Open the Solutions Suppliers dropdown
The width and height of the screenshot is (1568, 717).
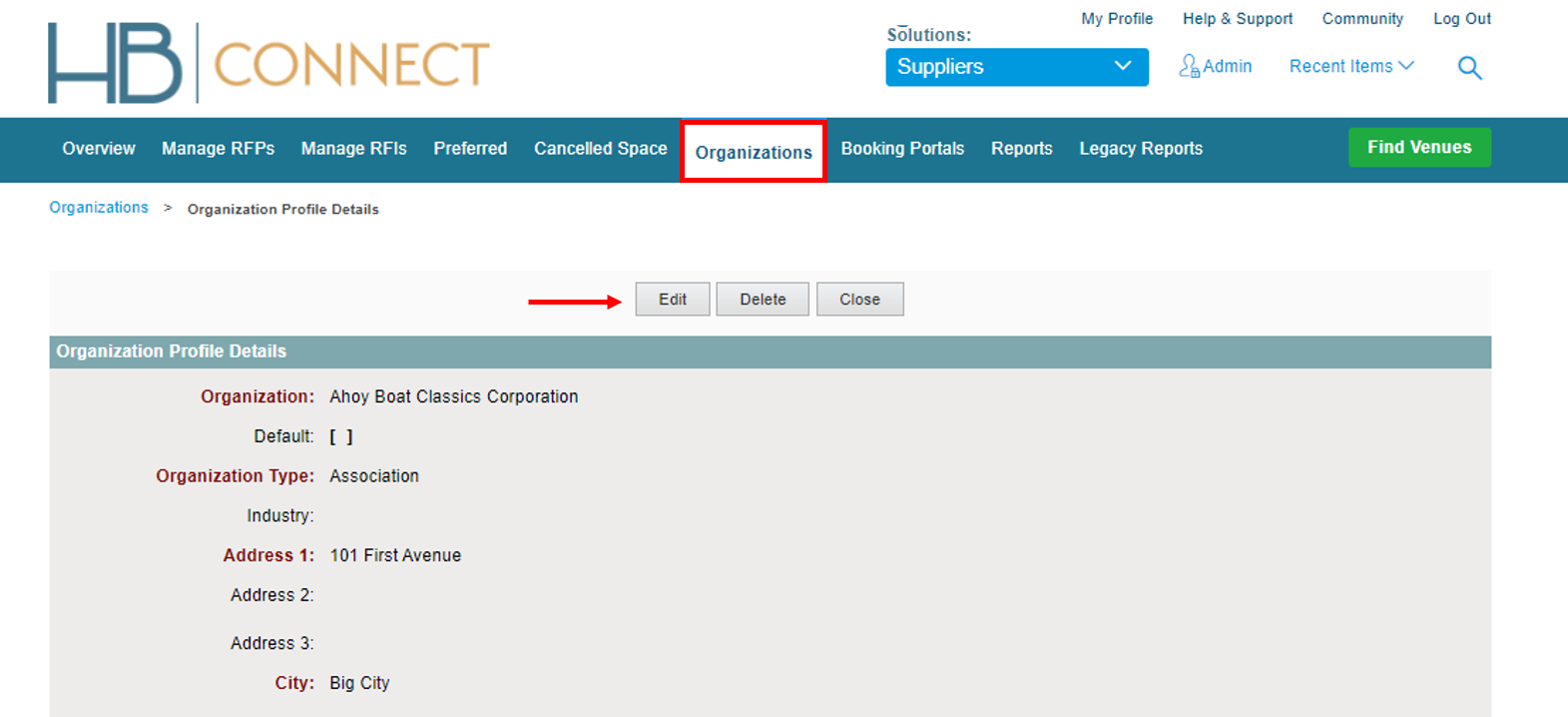click(x=1016, y=67)
